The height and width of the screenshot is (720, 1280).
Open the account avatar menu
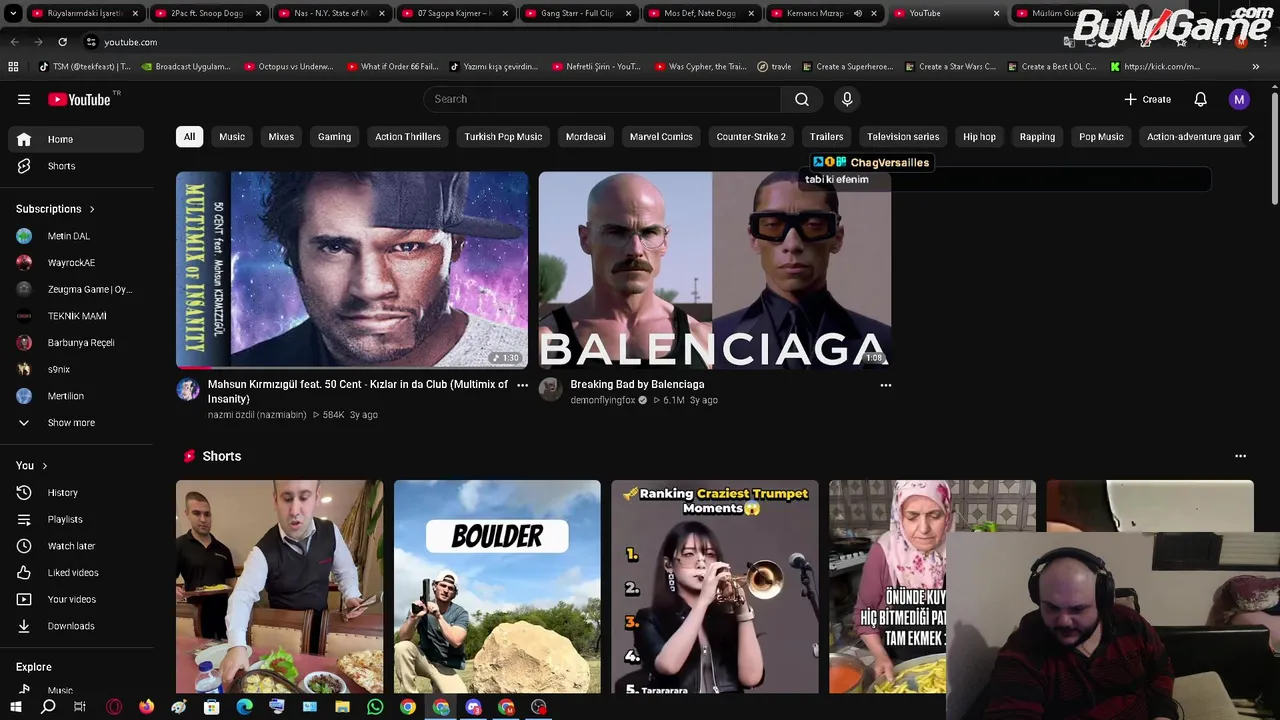(x=1239, y=99)
